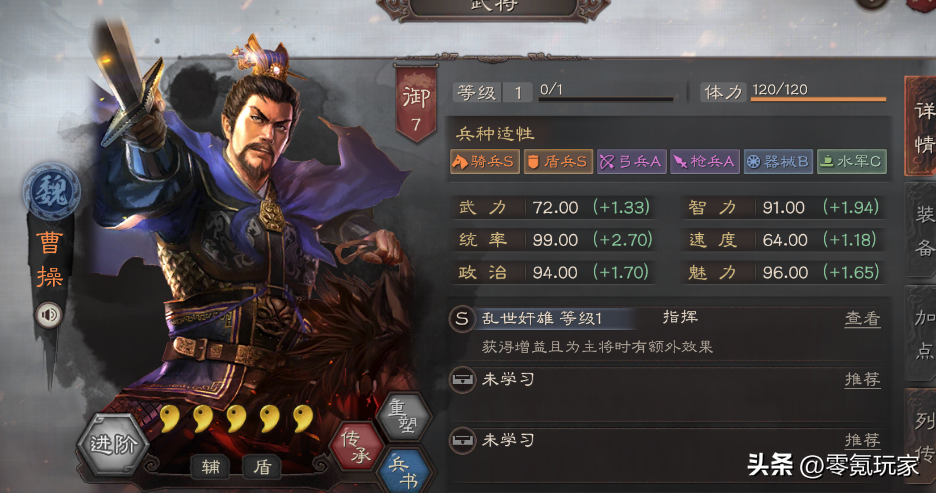This screenshot has height=493, width=936.
Task: Tap the 魏 faction emblem
Action: point(52,192)
